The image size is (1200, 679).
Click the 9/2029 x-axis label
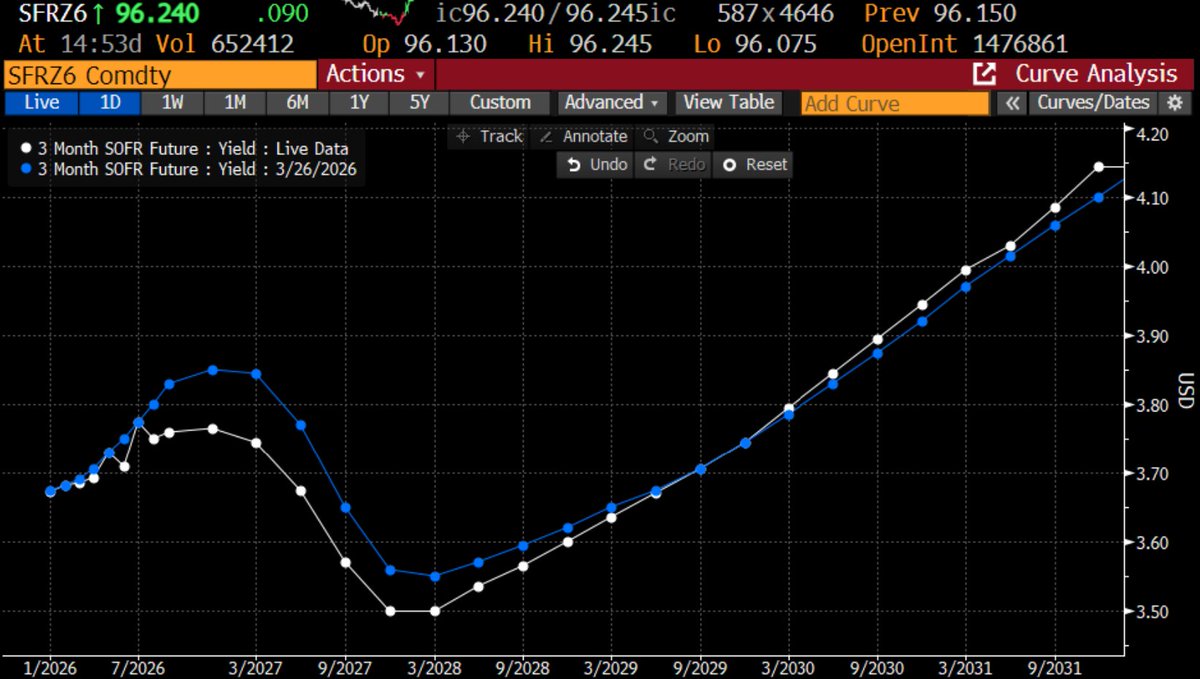(699, 668)
